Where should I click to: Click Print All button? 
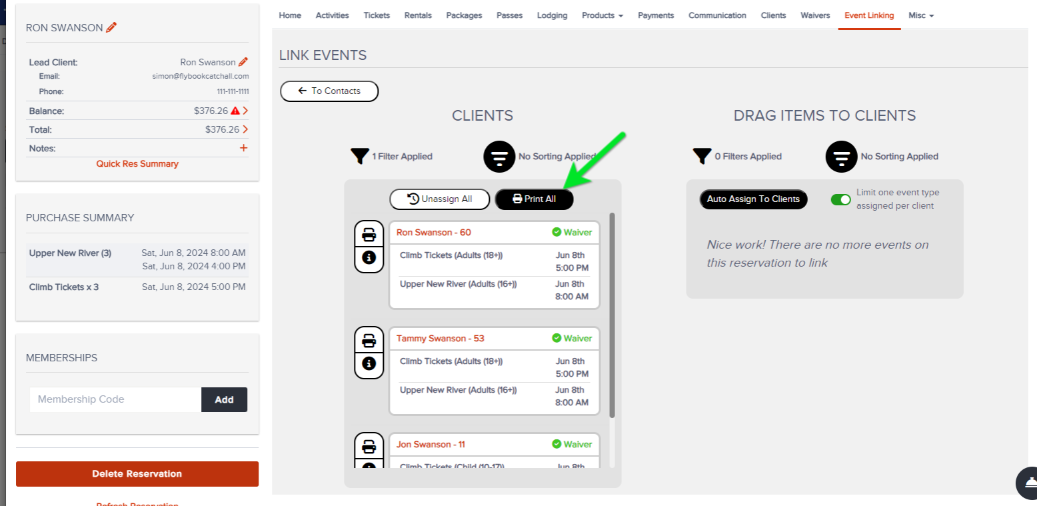click(534, 199)
